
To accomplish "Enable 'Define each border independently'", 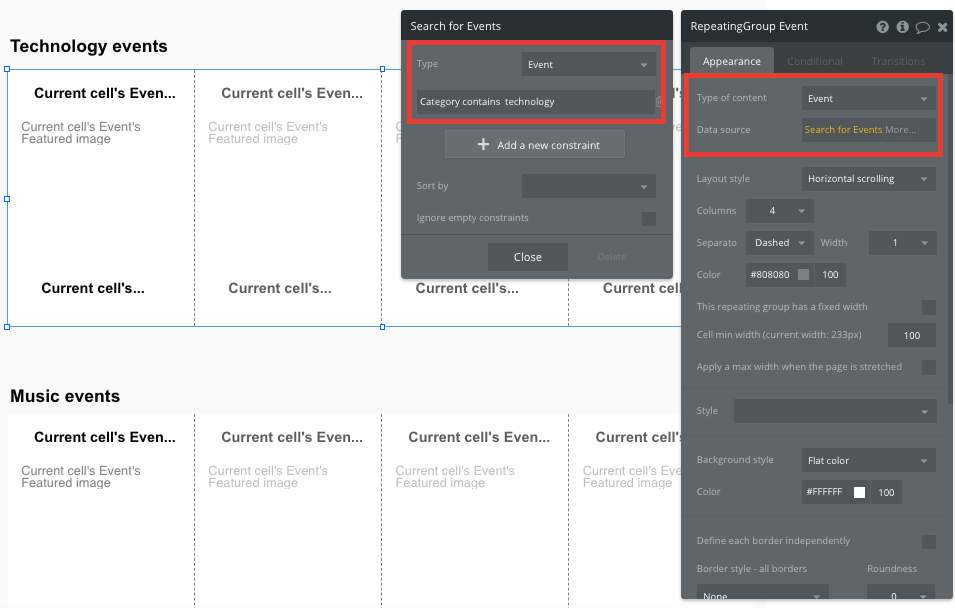I will [929, 541].
